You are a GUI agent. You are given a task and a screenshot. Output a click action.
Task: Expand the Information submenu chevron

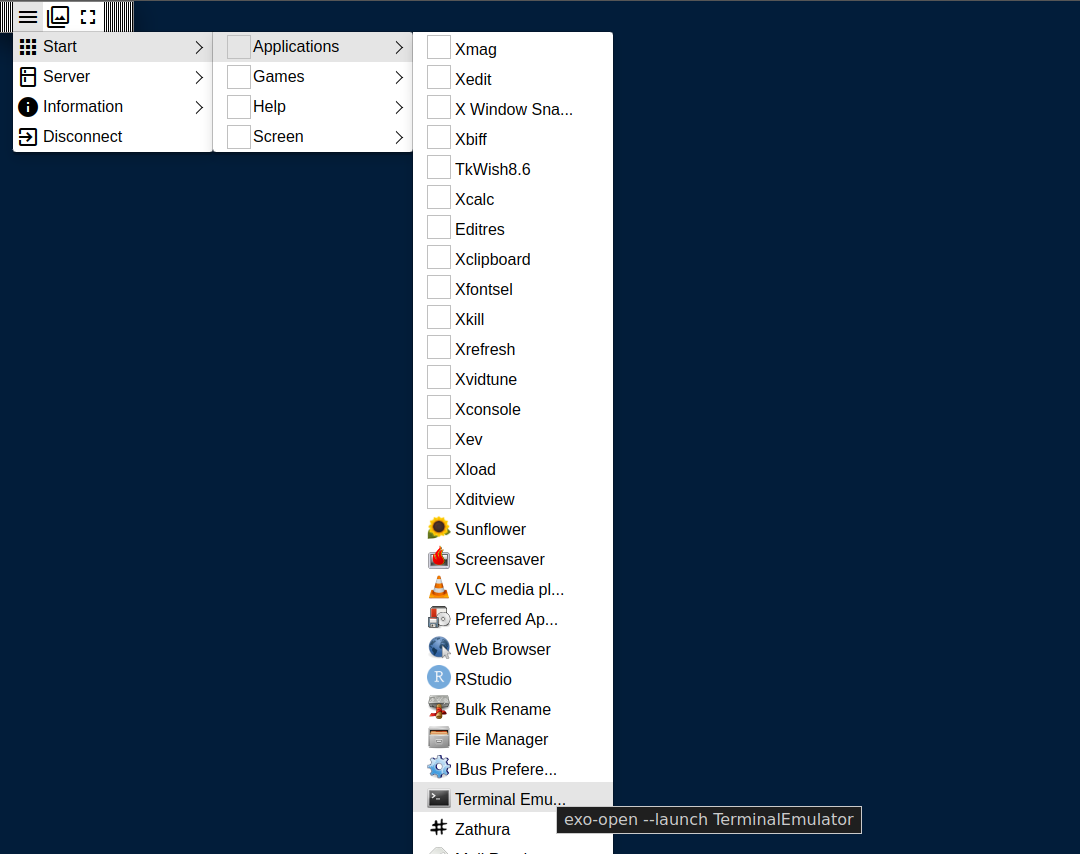tap(199, 107)
